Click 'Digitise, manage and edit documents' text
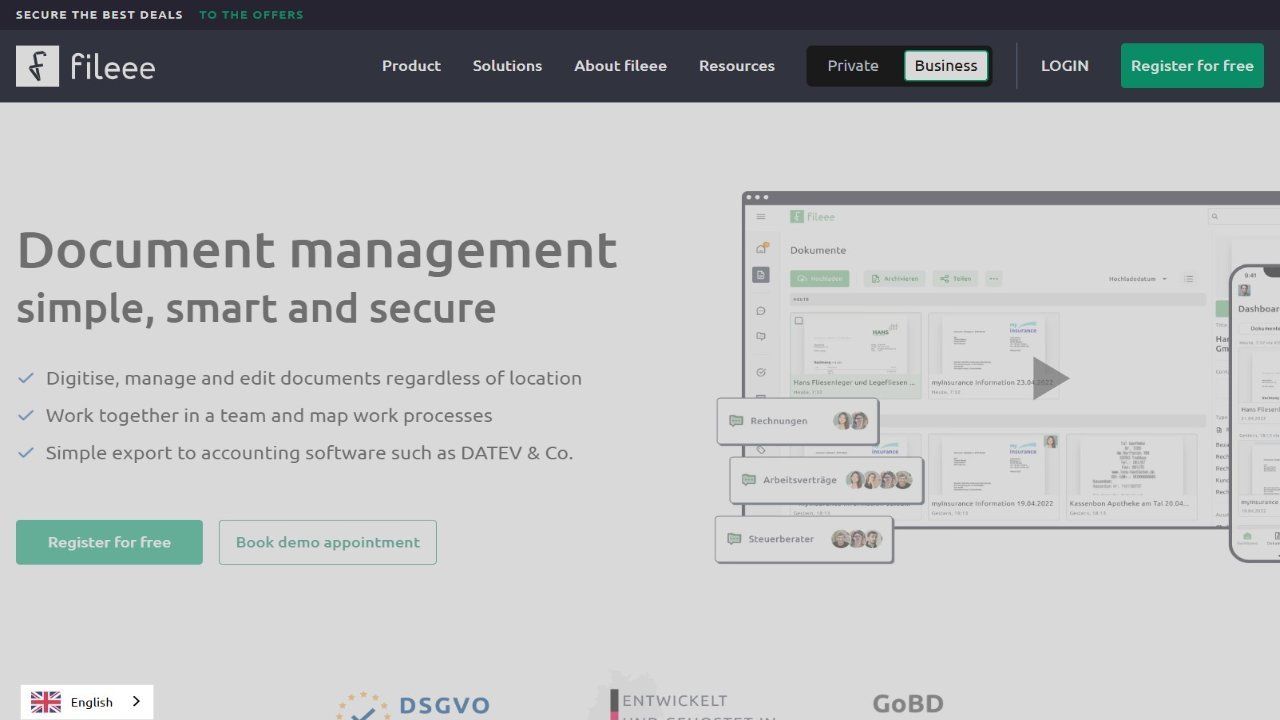The image size is (1280, 720). [314, 378]
